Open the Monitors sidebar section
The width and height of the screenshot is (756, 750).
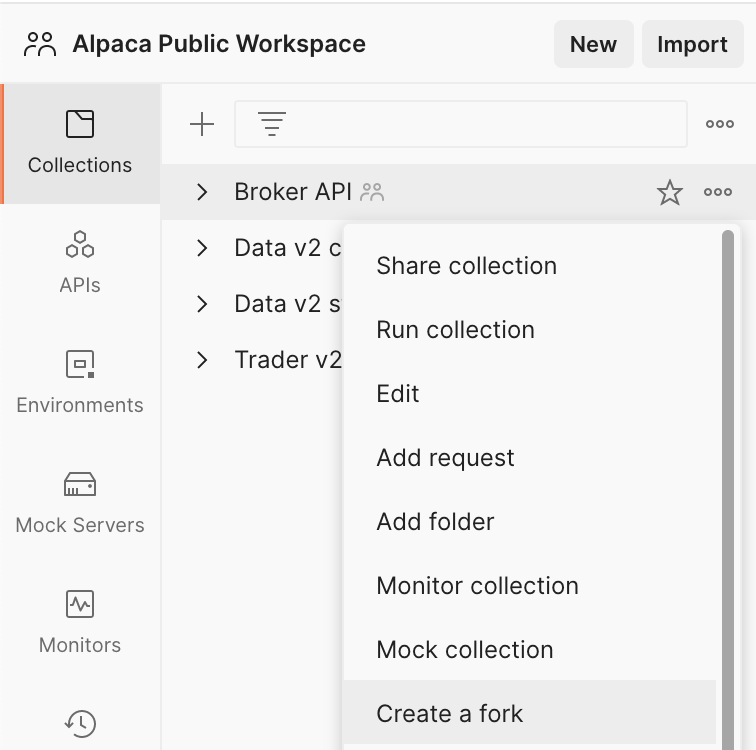tap(80, 623)
